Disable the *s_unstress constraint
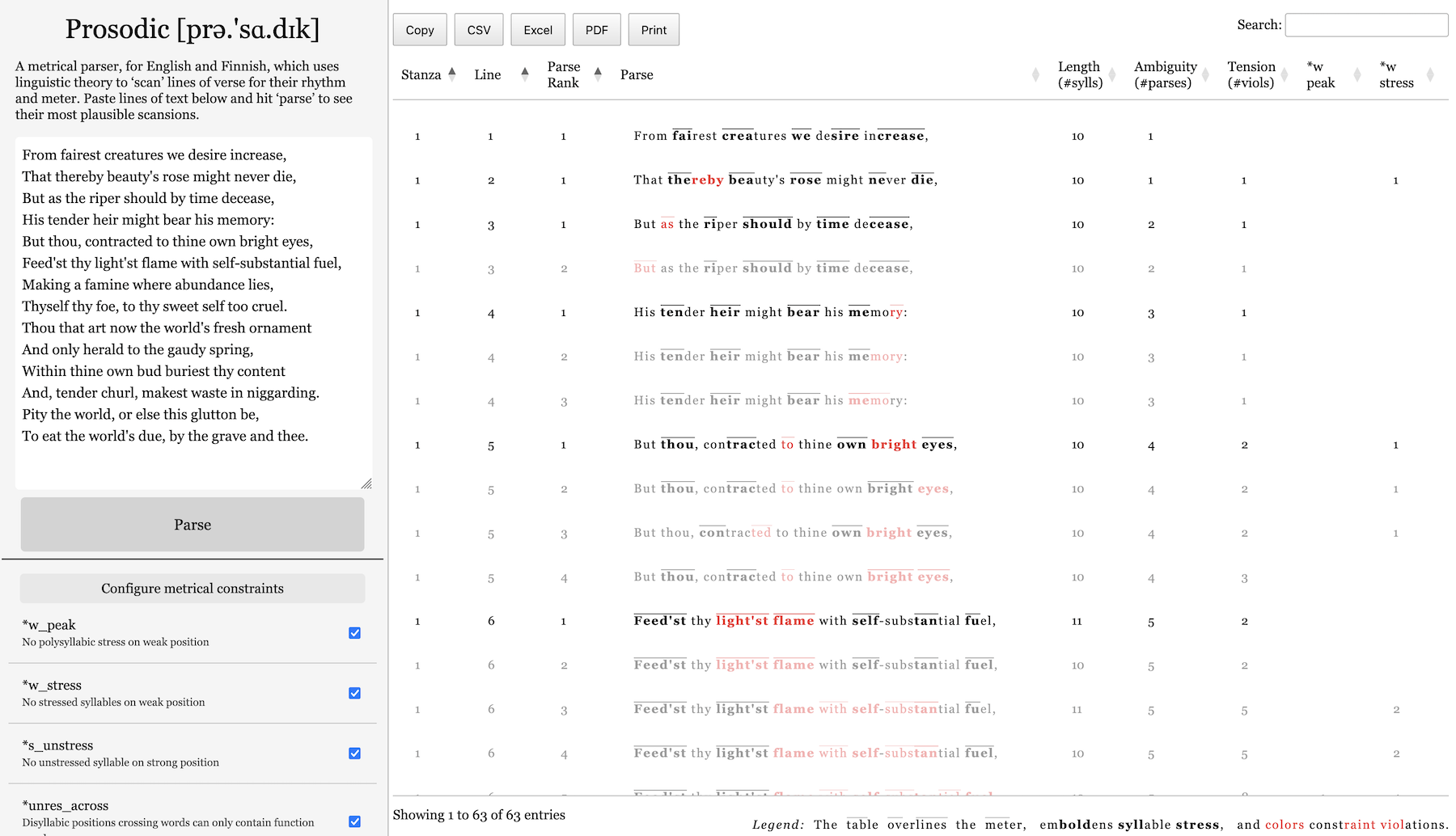This screenshot has height=836, width=1456. pos(354,754)
